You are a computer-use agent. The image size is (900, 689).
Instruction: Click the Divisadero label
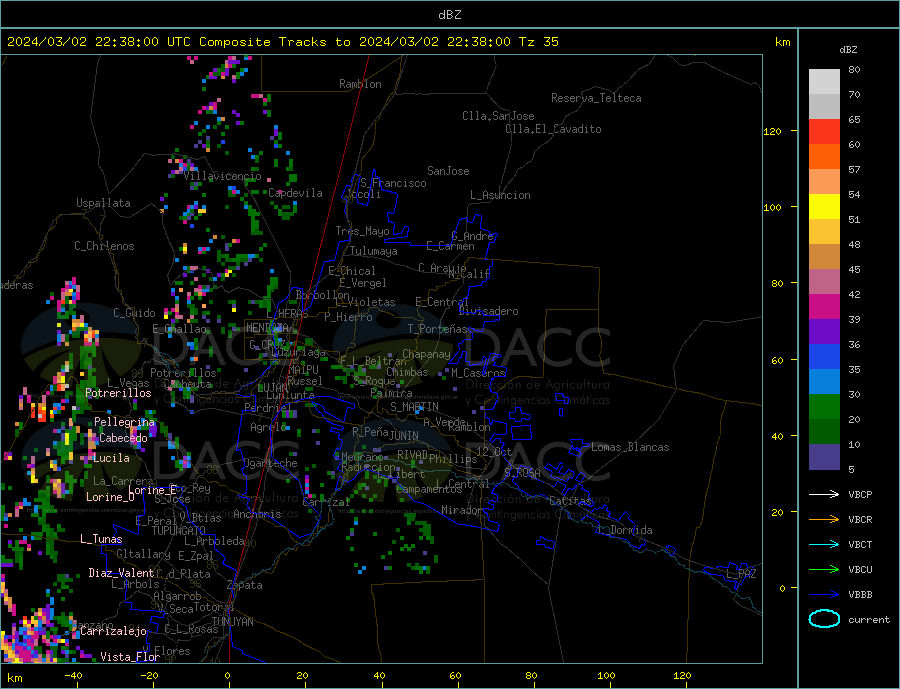tap(488, 311)
